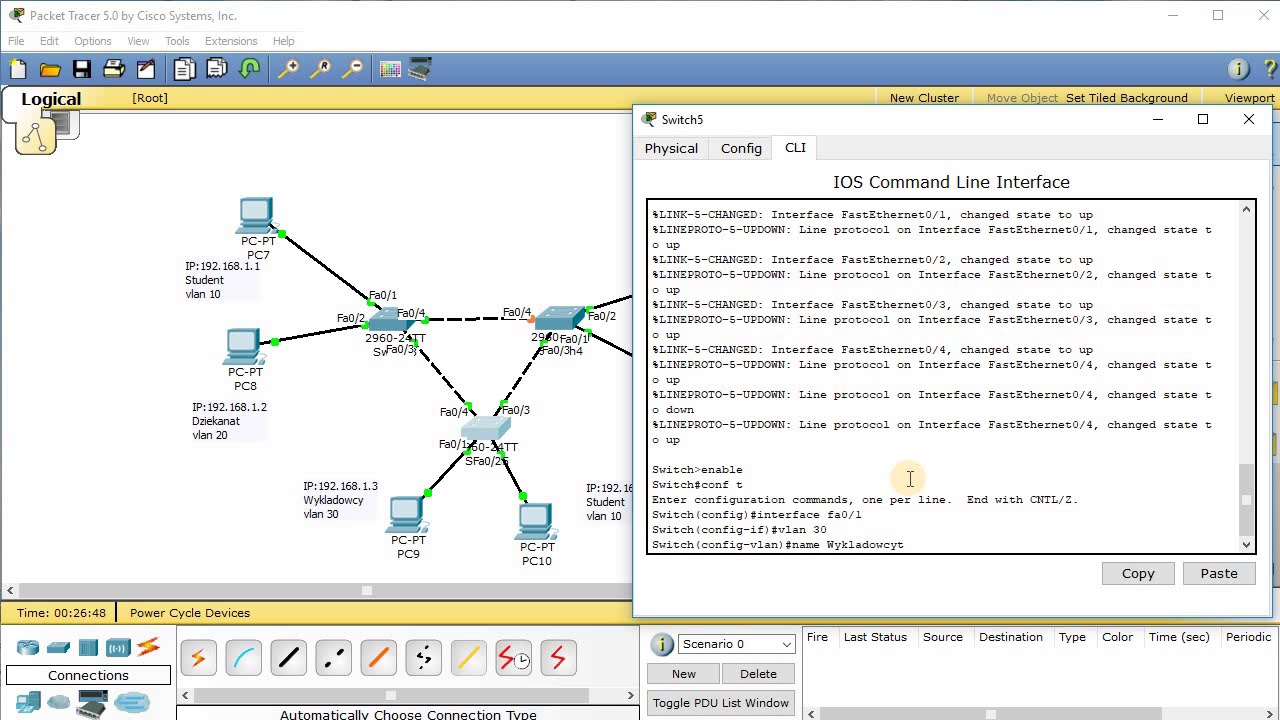Viewport: 1280px width, 720px height.
Task: Choose the light-blue Console cable
Action: [243, 658]
